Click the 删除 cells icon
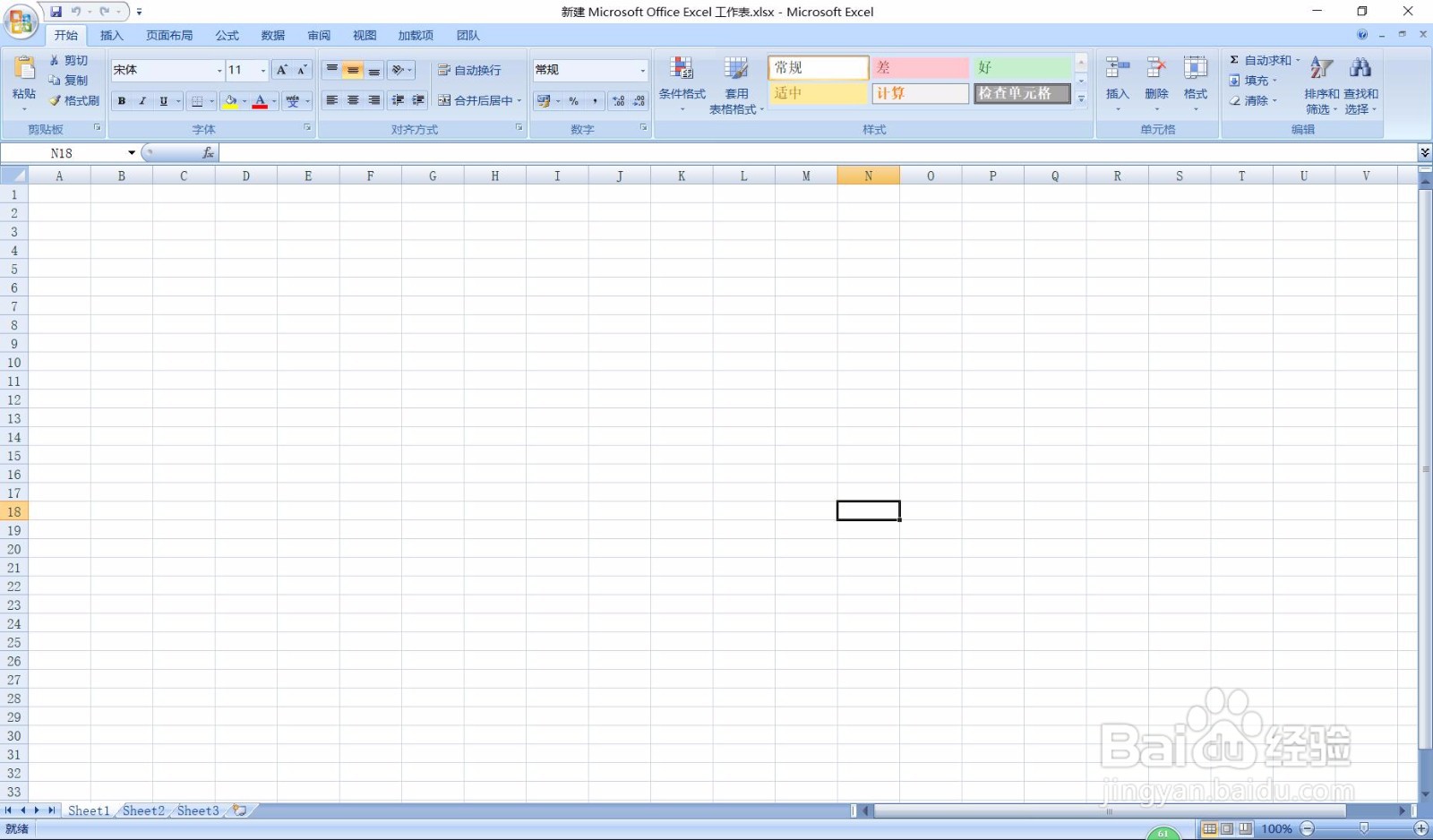Screen dimensions: 1433x840 pyautogui.click(x=1156, y=69)
